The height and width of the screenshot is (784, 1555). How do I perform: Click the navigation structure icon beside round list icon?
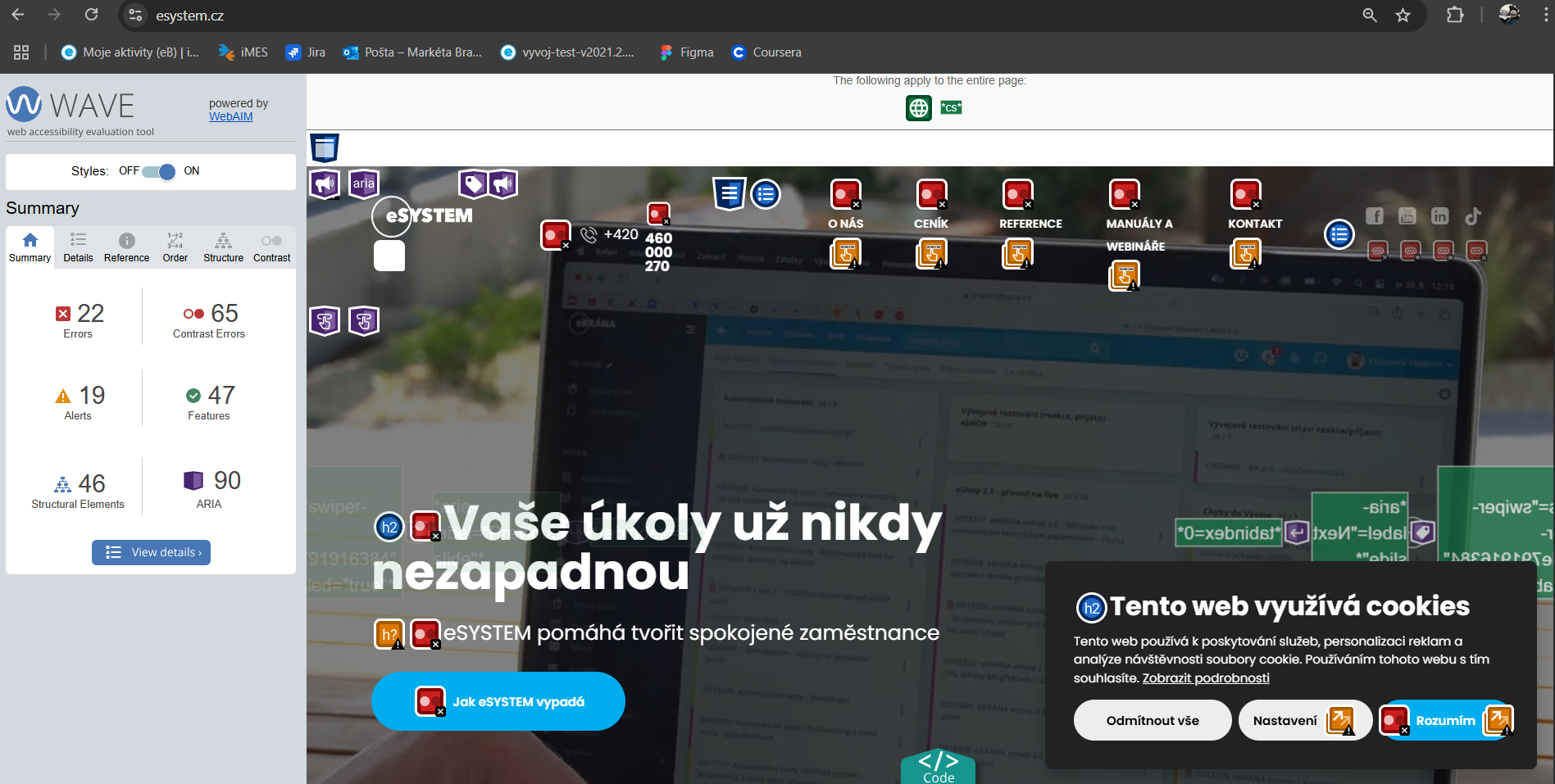(x=729, y=194)
